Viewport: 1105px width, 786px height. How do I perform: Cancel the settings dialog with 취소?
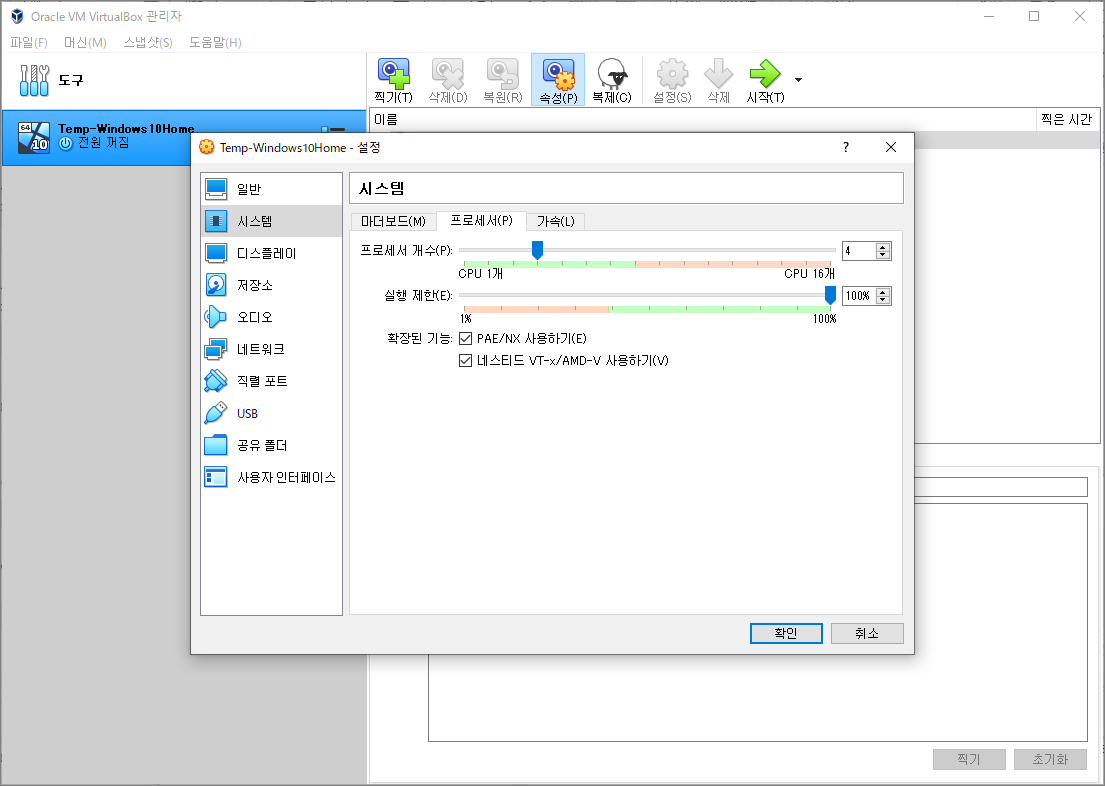867,633
